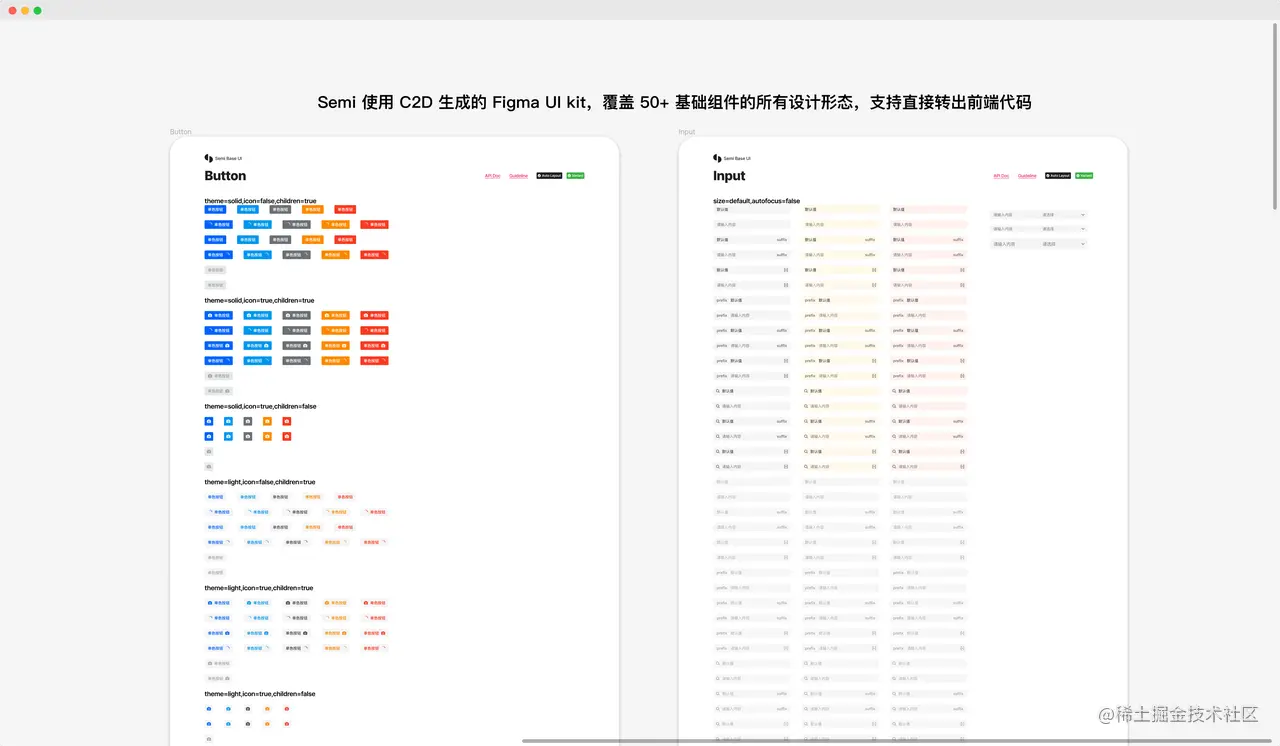This screenshot has width=1280, height=746.
Task: Select first-row gray light-theme icon-only button
Action: pos(248,708)
